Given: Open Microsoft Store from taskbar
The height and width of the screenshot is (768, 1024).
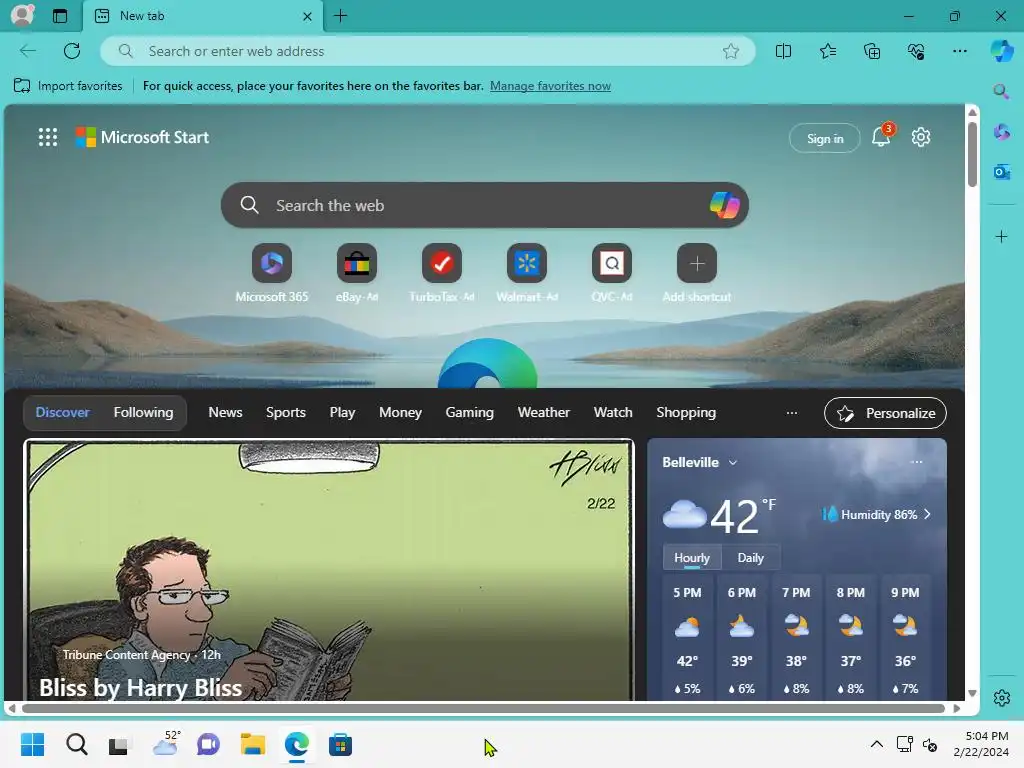Looking at the screenshot, I should click(x=340, y=744).
